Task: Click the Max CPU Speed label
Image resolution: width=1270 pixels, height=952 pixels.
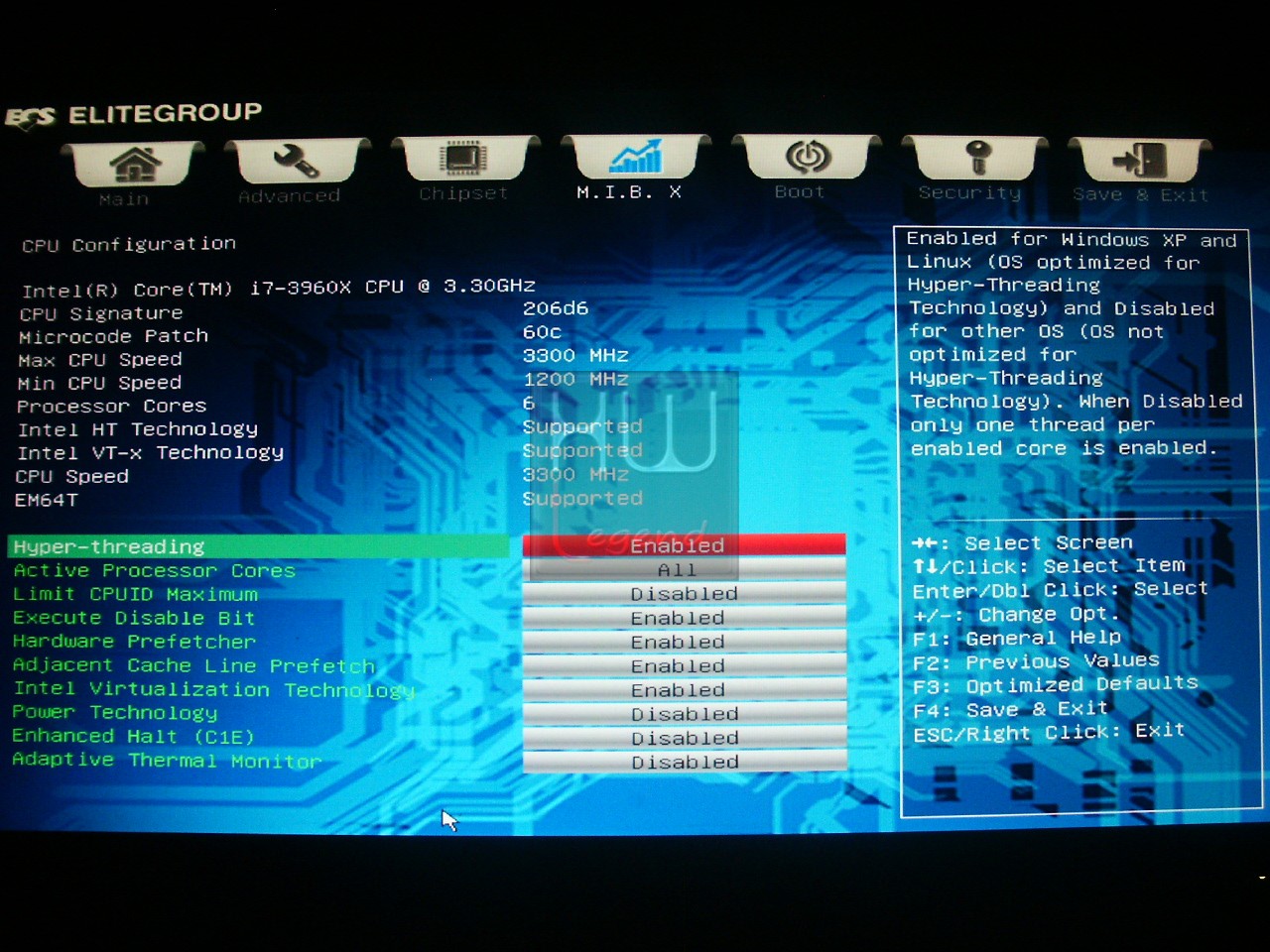Action: [99, 359]
